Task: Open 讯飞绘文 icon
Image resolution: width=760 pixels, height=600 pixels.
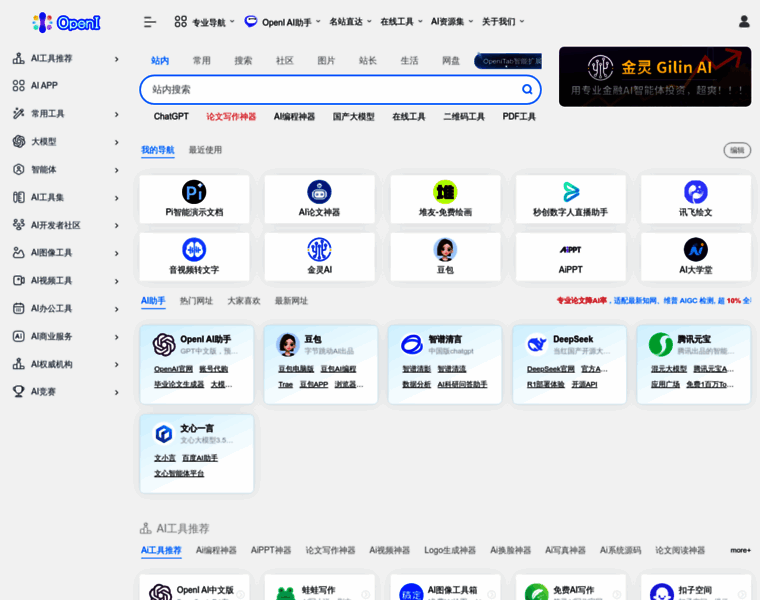Action: pyautogui.click(x=696, y=192)
